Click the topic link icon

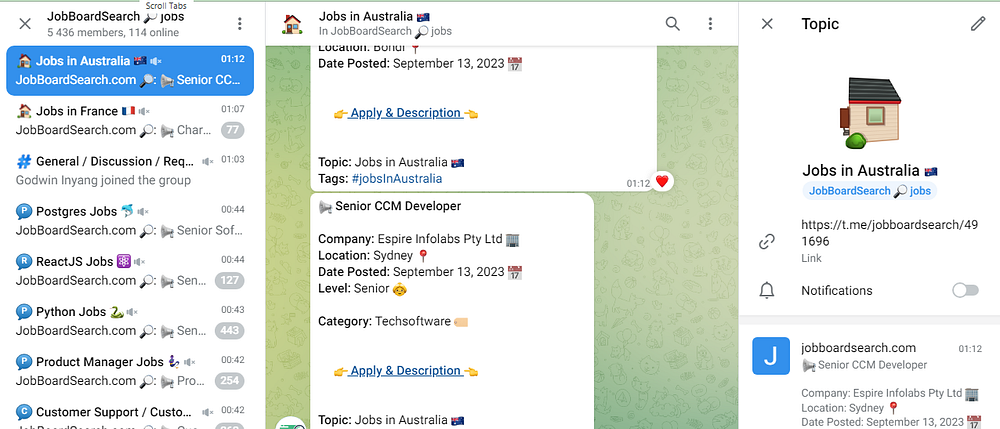pyautogui.click(x=767, y=242)
